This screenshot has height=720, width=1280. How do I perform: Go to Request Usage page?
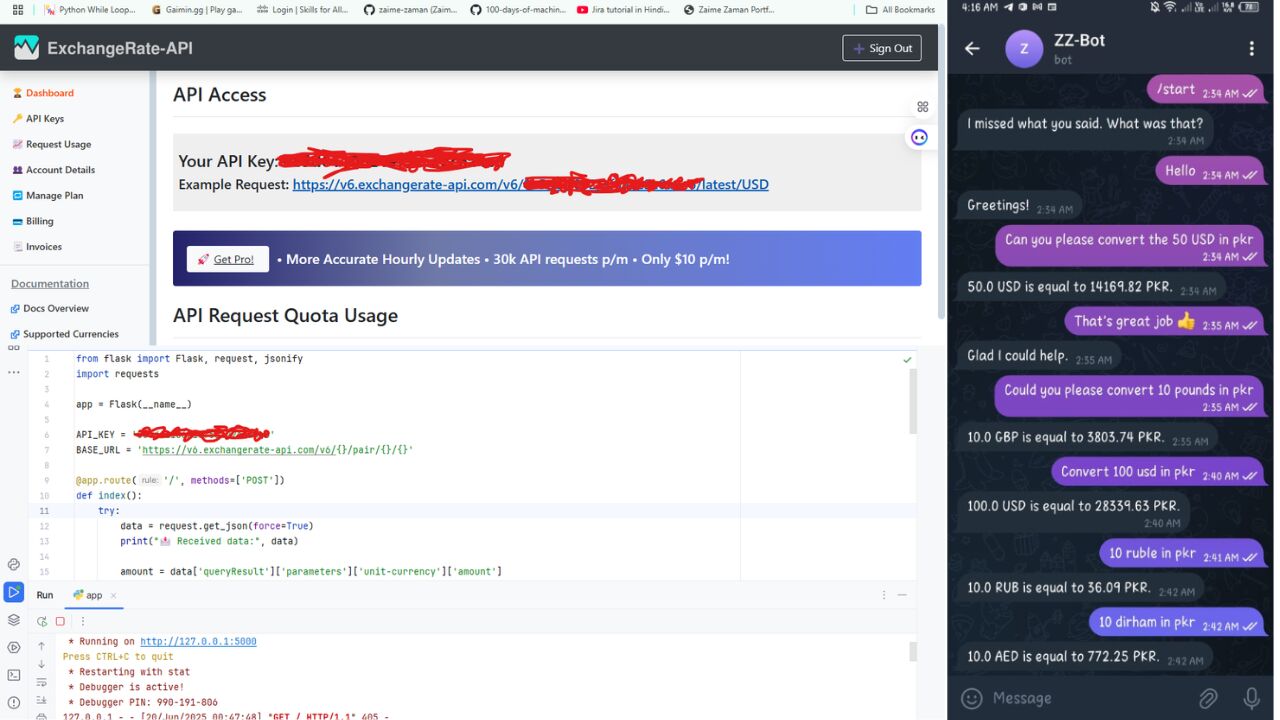(x=52, y=145)
